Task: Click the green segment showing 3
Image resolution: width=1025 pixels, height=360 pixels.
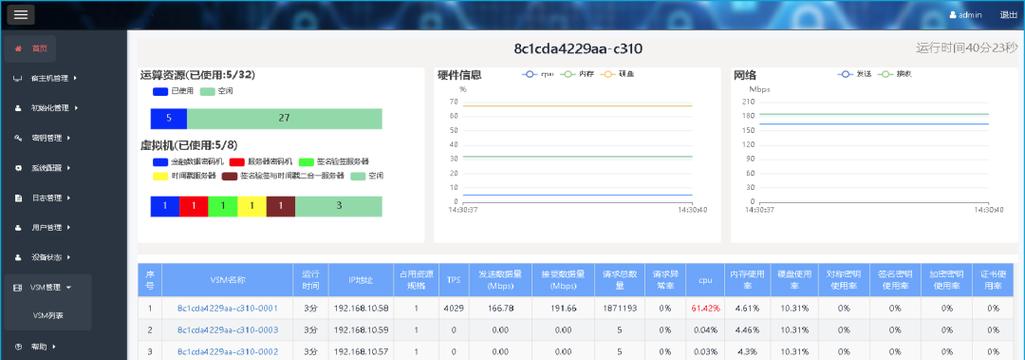Action: click(339, 206)
